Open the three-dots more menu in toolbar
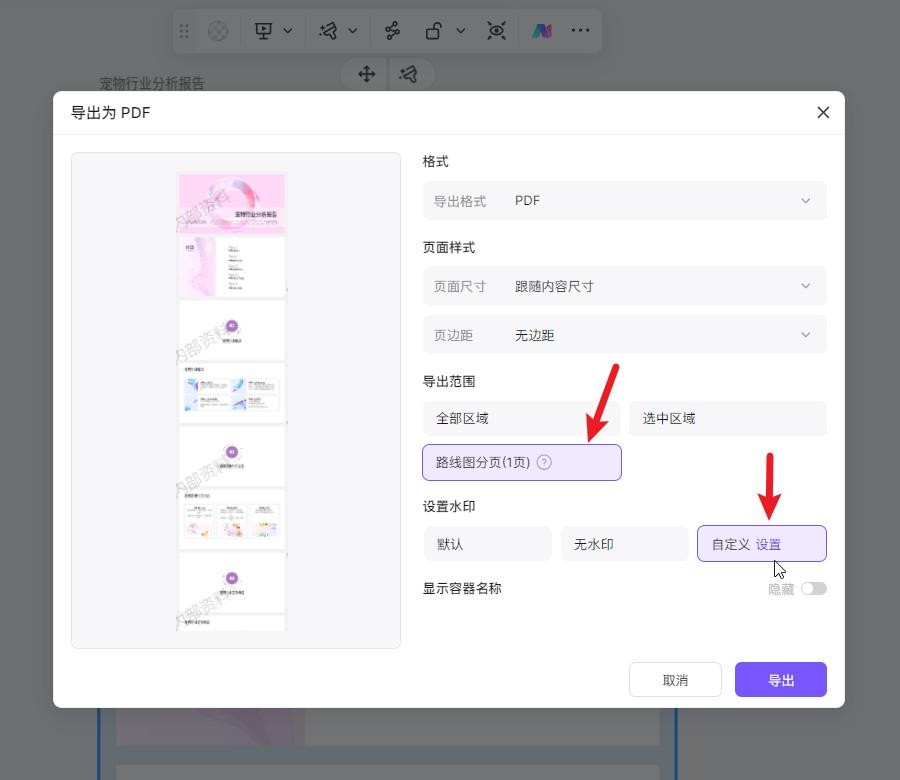The image size is (900, 780). [580, 31]
